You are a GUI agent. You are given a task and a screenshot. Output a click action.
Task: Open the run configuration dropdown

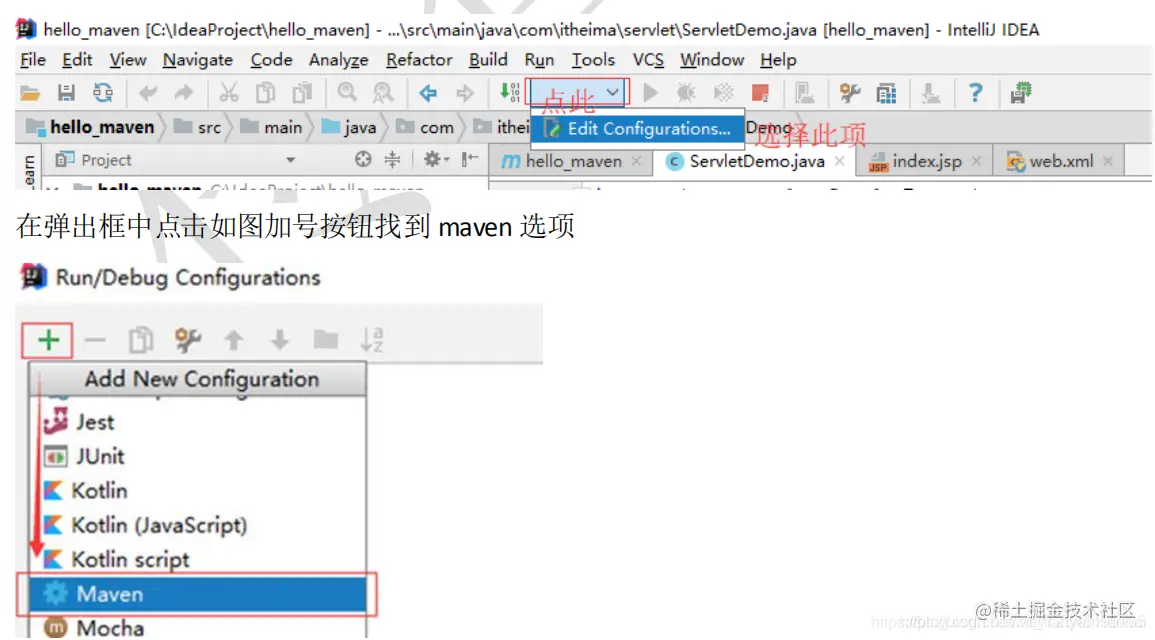578,93
